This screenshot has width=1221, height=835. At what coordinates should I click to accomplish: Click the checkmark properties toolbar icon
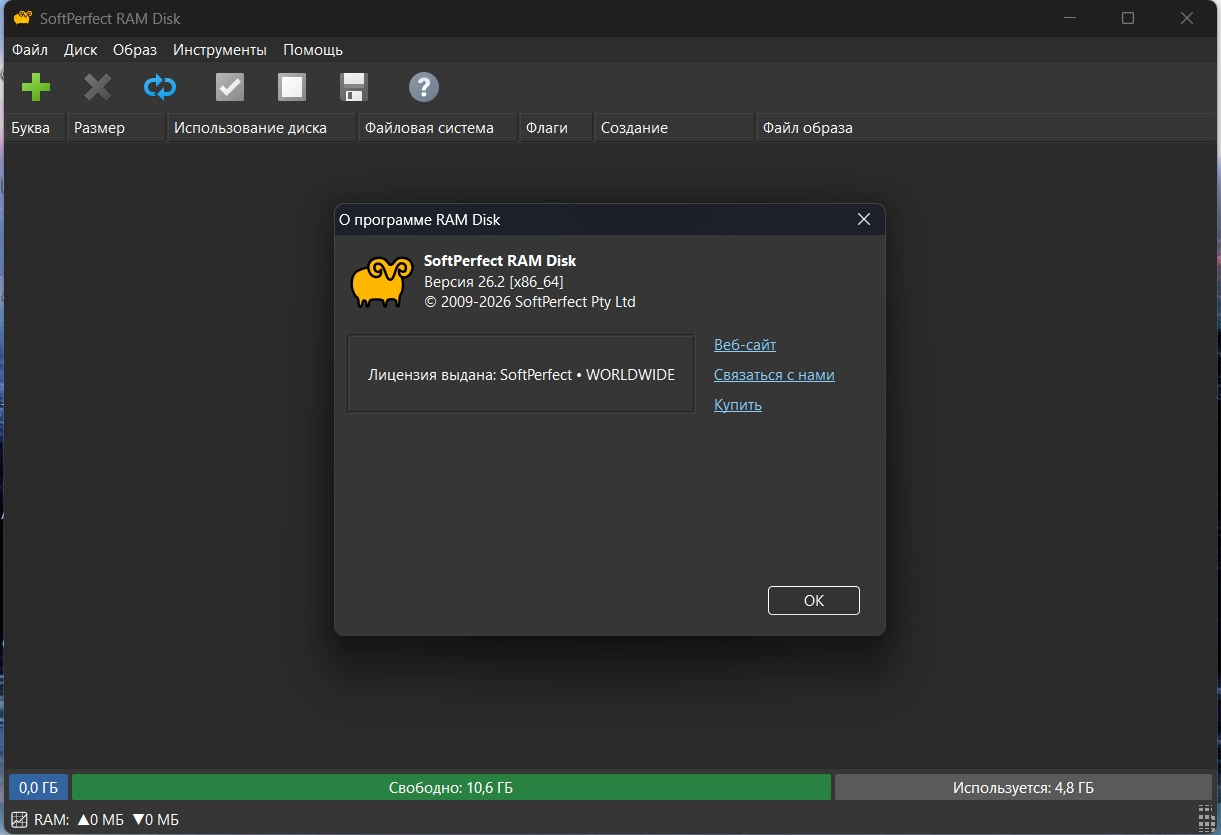pyautogui.click(x=230, y=87)
